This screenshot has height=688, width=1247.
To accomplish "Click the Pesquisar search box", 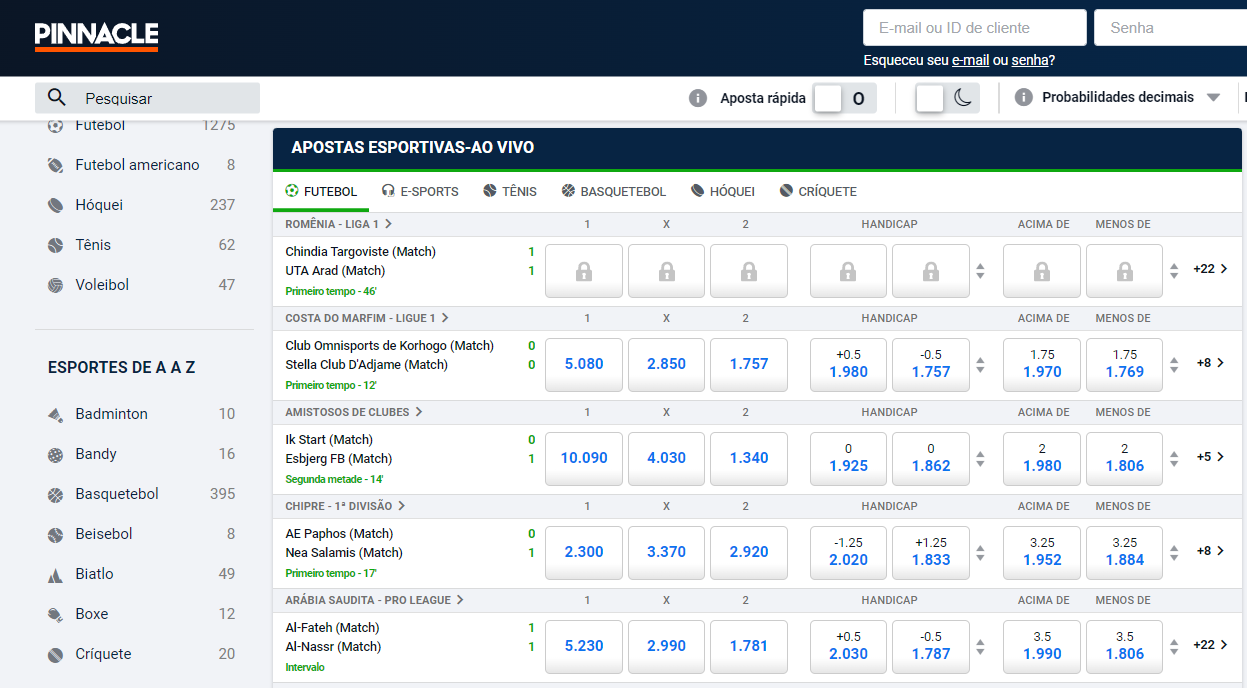I will click(x=147, y=98).
